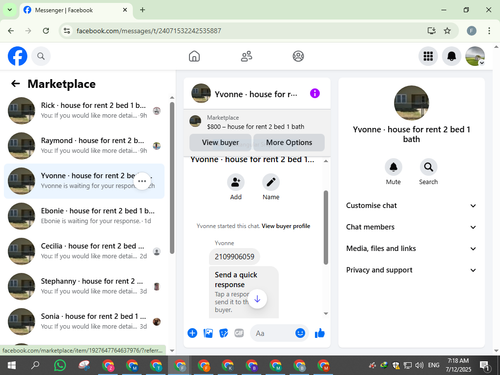Reload the page
This screenshot has width=500, height=375.
point(46,31)
